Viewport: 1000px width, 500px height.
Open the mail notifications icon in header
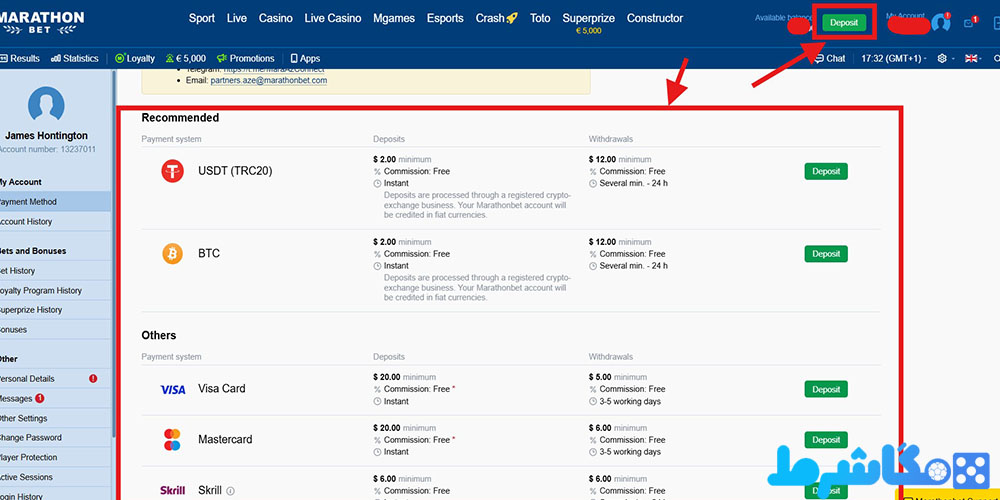[x=971, y=22]
